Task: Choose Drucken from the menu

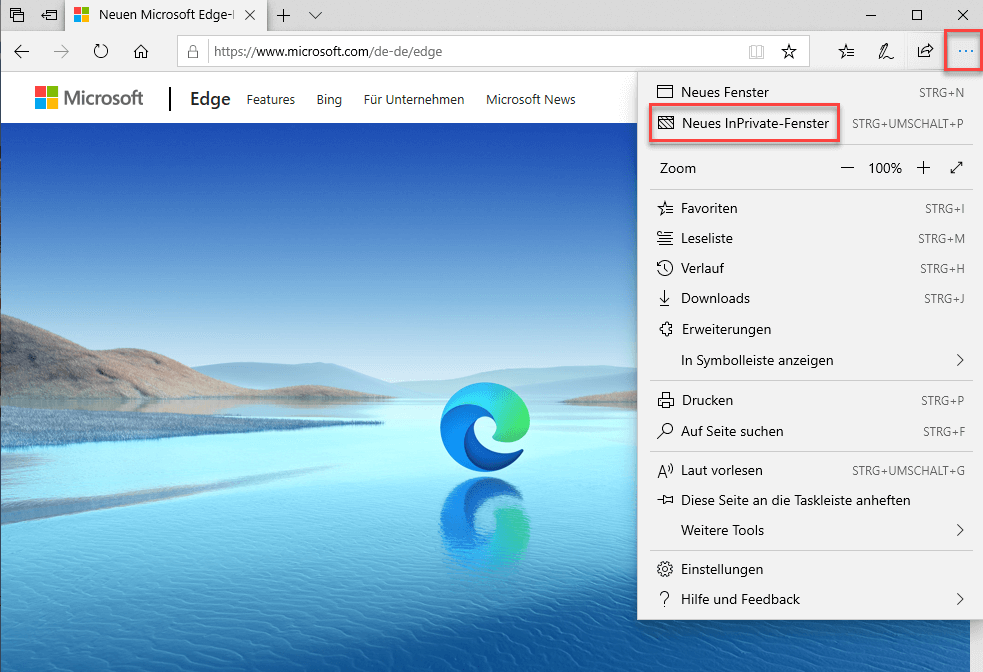Action: (810, 400)
